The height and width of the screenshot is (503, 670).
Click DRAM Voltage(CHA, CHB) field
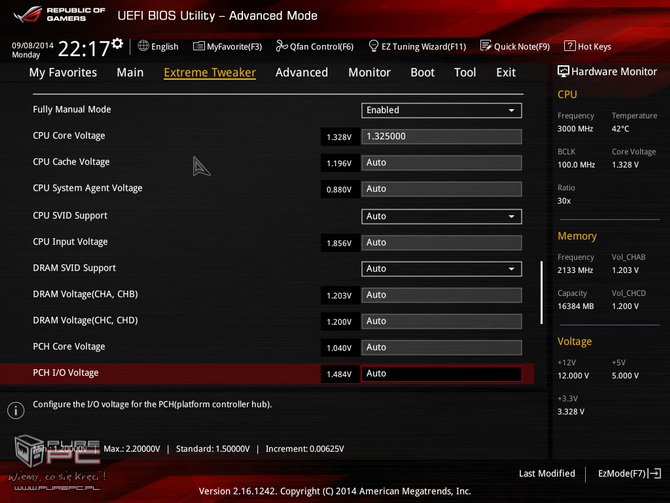[441, 295]
